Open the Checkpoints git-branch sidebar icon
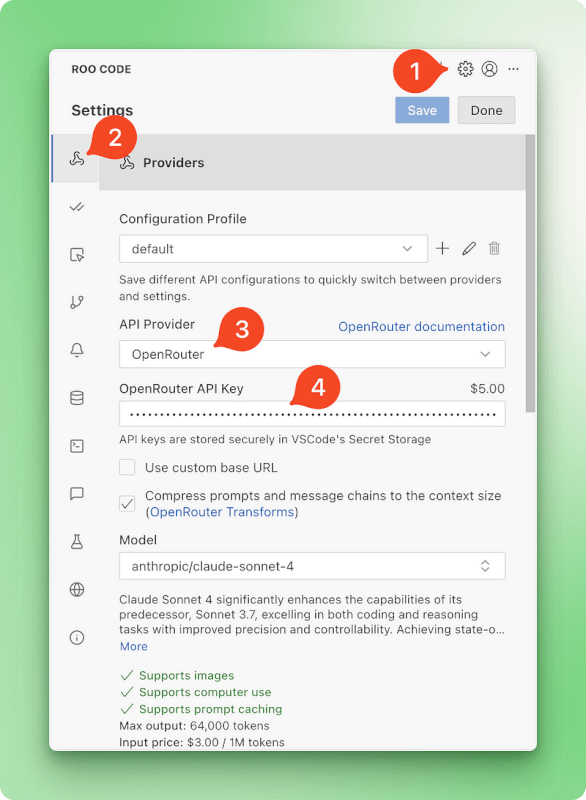 click(x=77, y=302)
